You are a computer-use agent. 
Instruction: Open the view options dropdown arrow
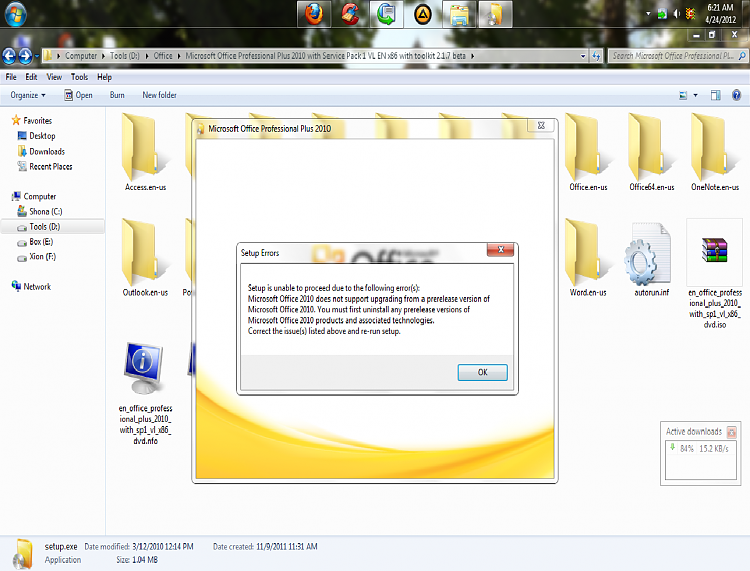(695, 96)
